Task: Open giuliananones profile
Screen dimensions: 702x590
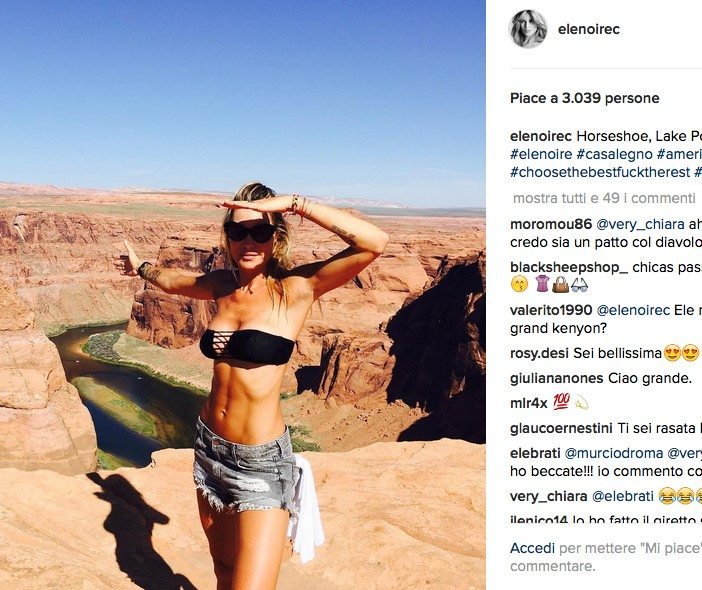Action: (556, 378)
